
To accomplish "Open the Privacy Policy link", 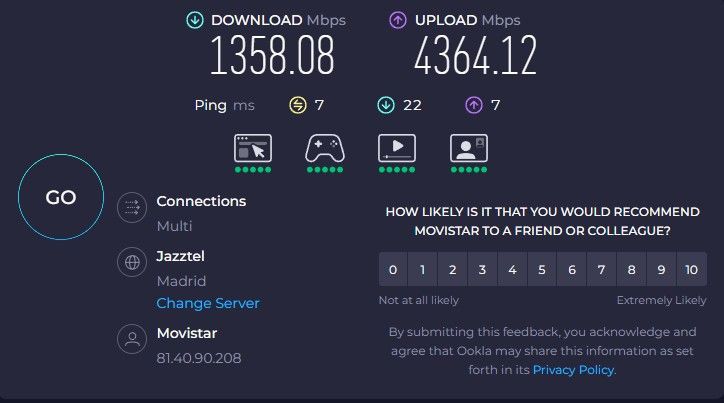I will click(573, 370).
